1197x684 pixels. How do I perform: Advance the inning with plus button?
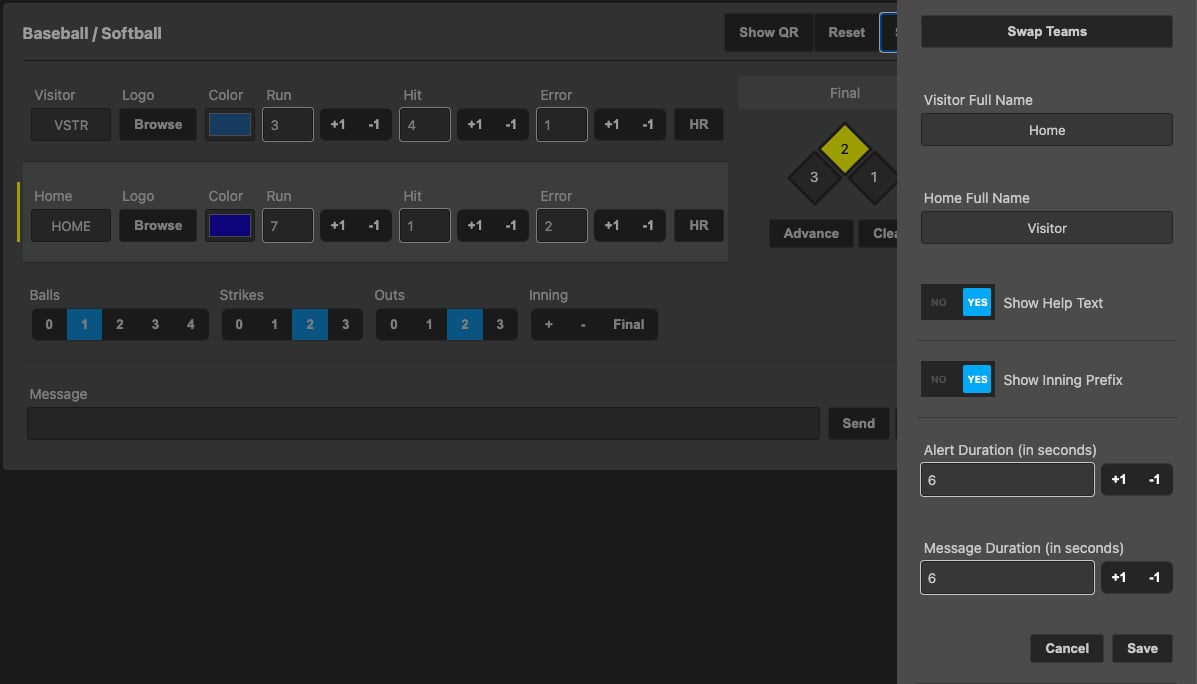[548, 324]
